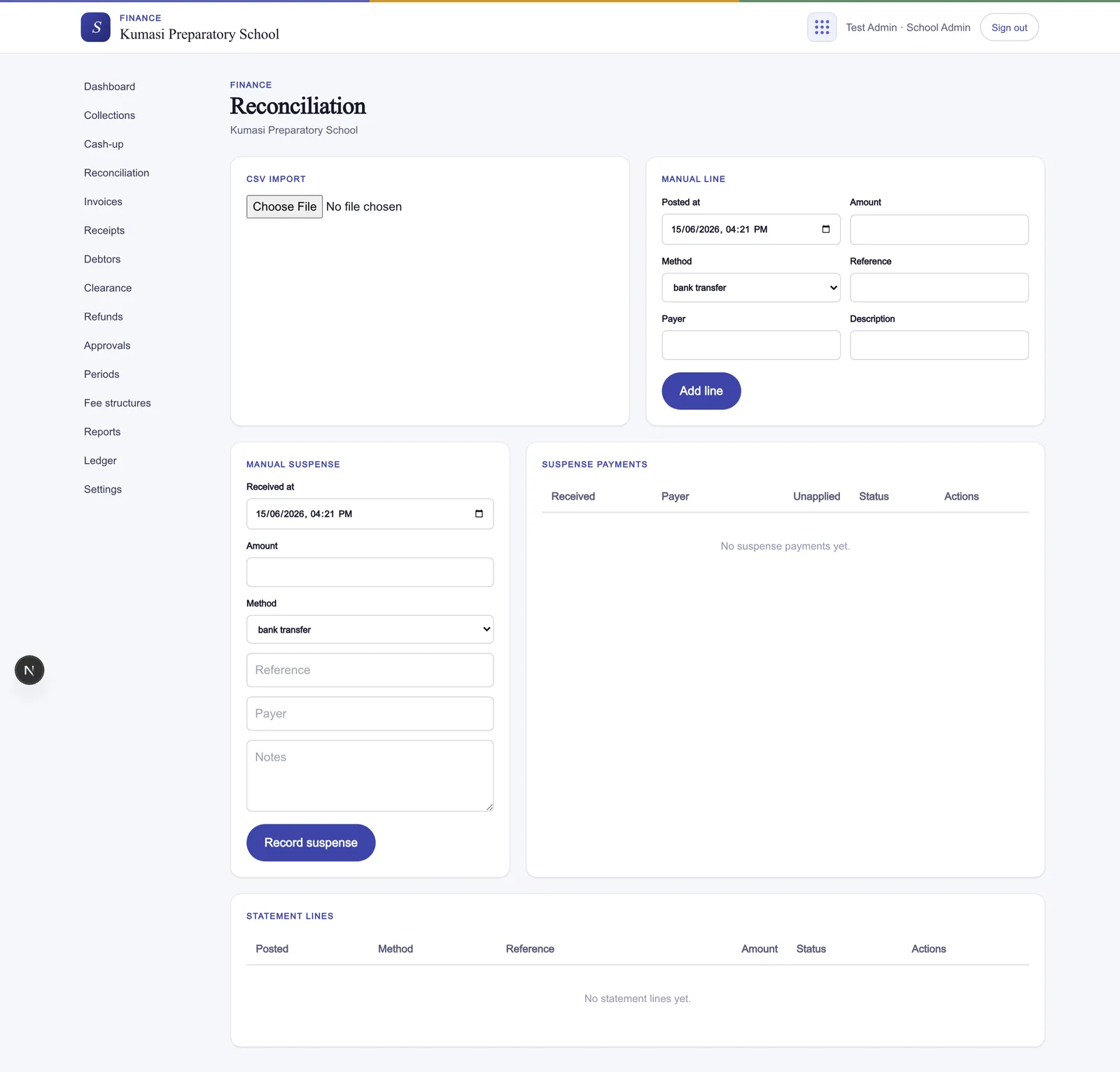Click the Notes textarea resize handle
This screenshot has width=1120, height=1072.
coord(489,807)
